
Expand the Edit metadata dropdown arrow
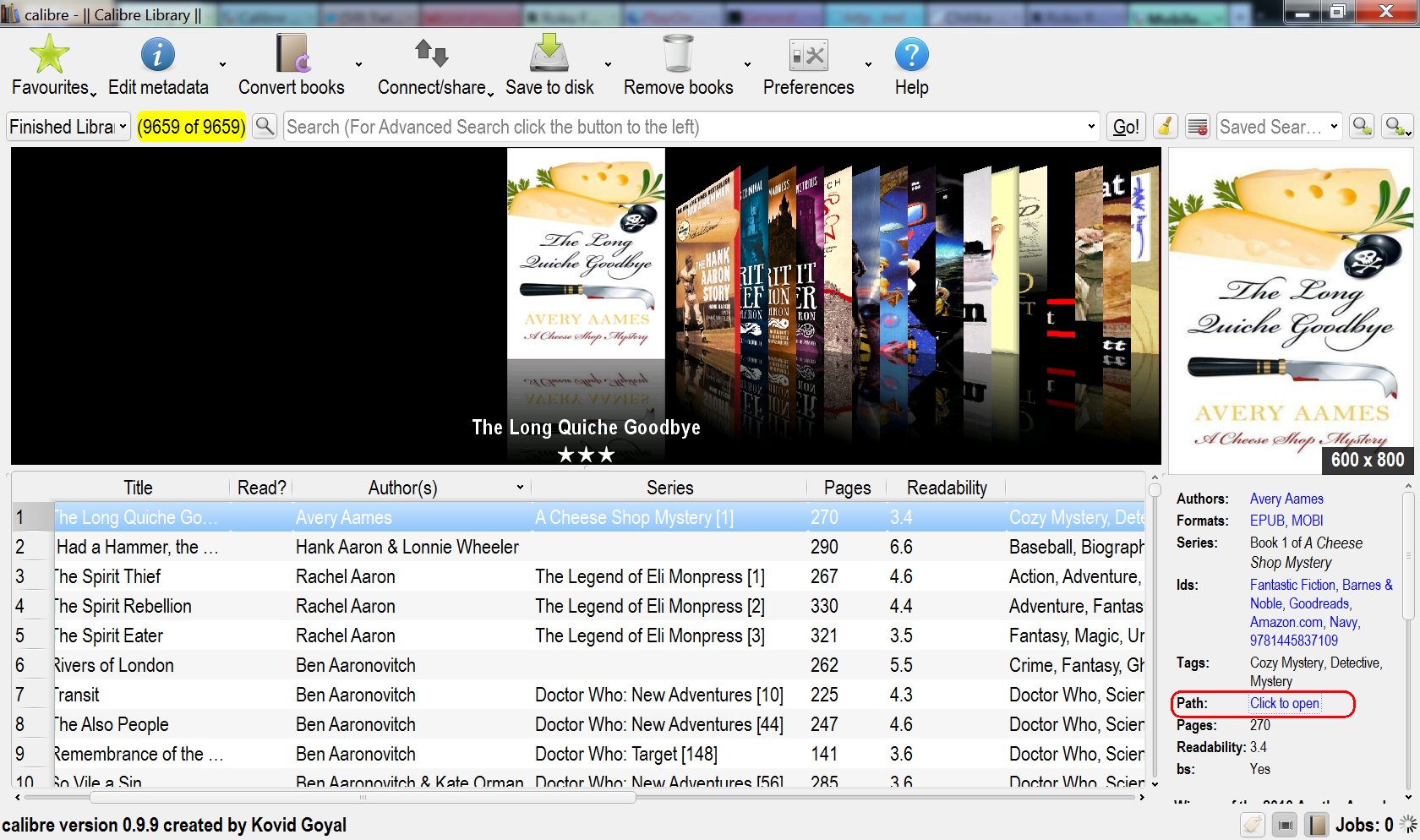pyautogui.click(x=222, y=64)
